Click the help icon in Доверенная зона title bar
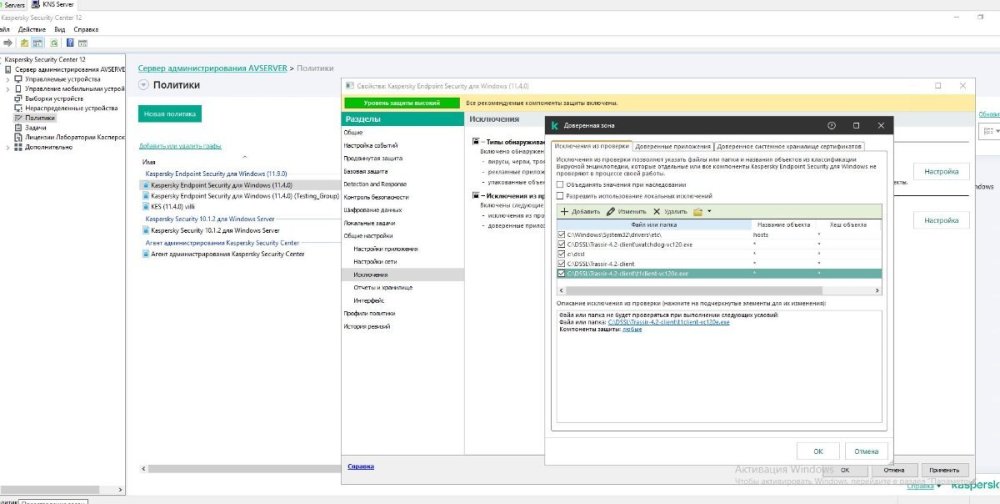 coord(831,126)
